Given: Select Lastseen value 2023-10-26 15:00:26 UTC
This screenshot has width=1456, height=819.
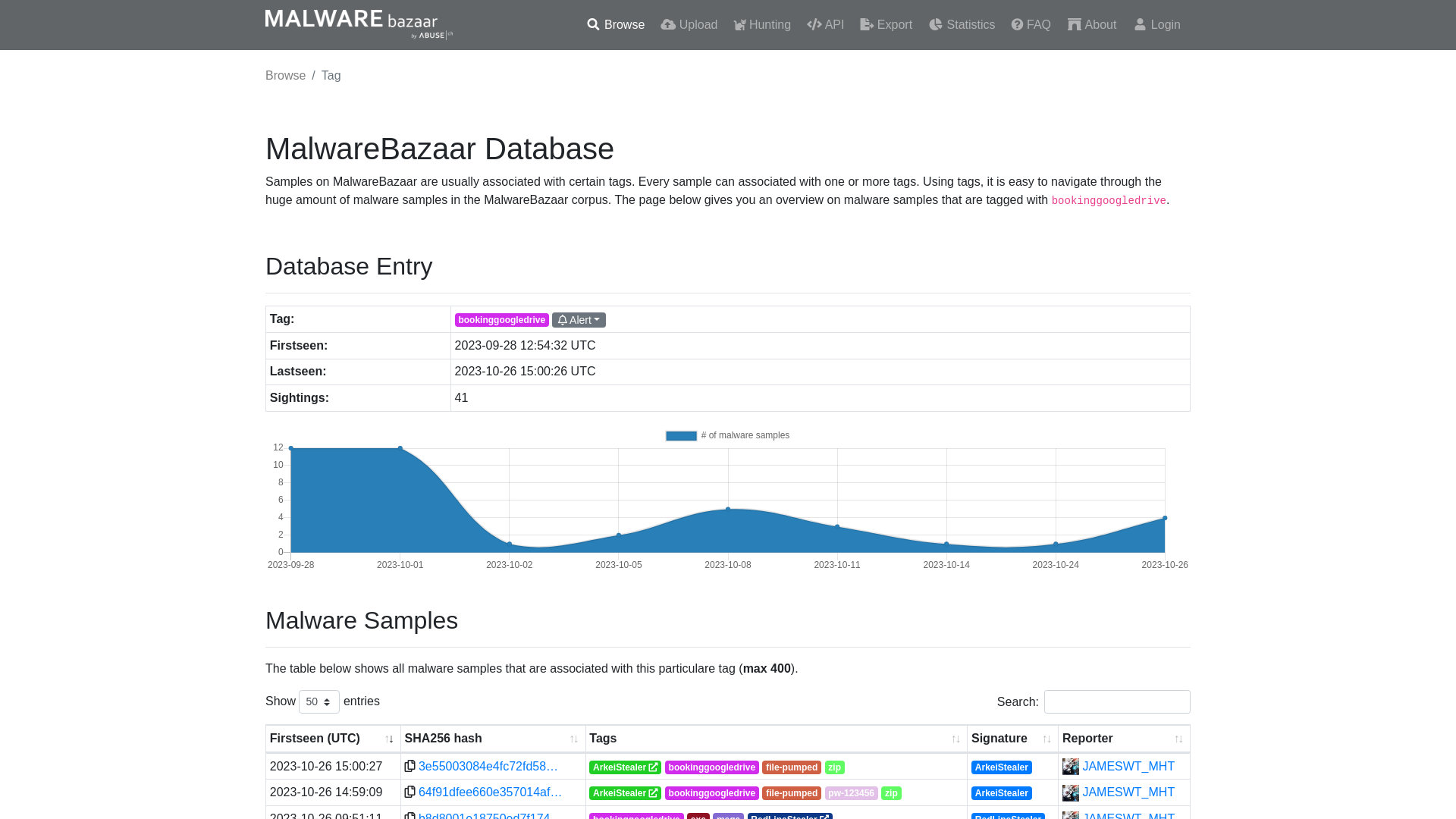Looking at the screenshot, I should pyautogui.click(x=525, y=372).
